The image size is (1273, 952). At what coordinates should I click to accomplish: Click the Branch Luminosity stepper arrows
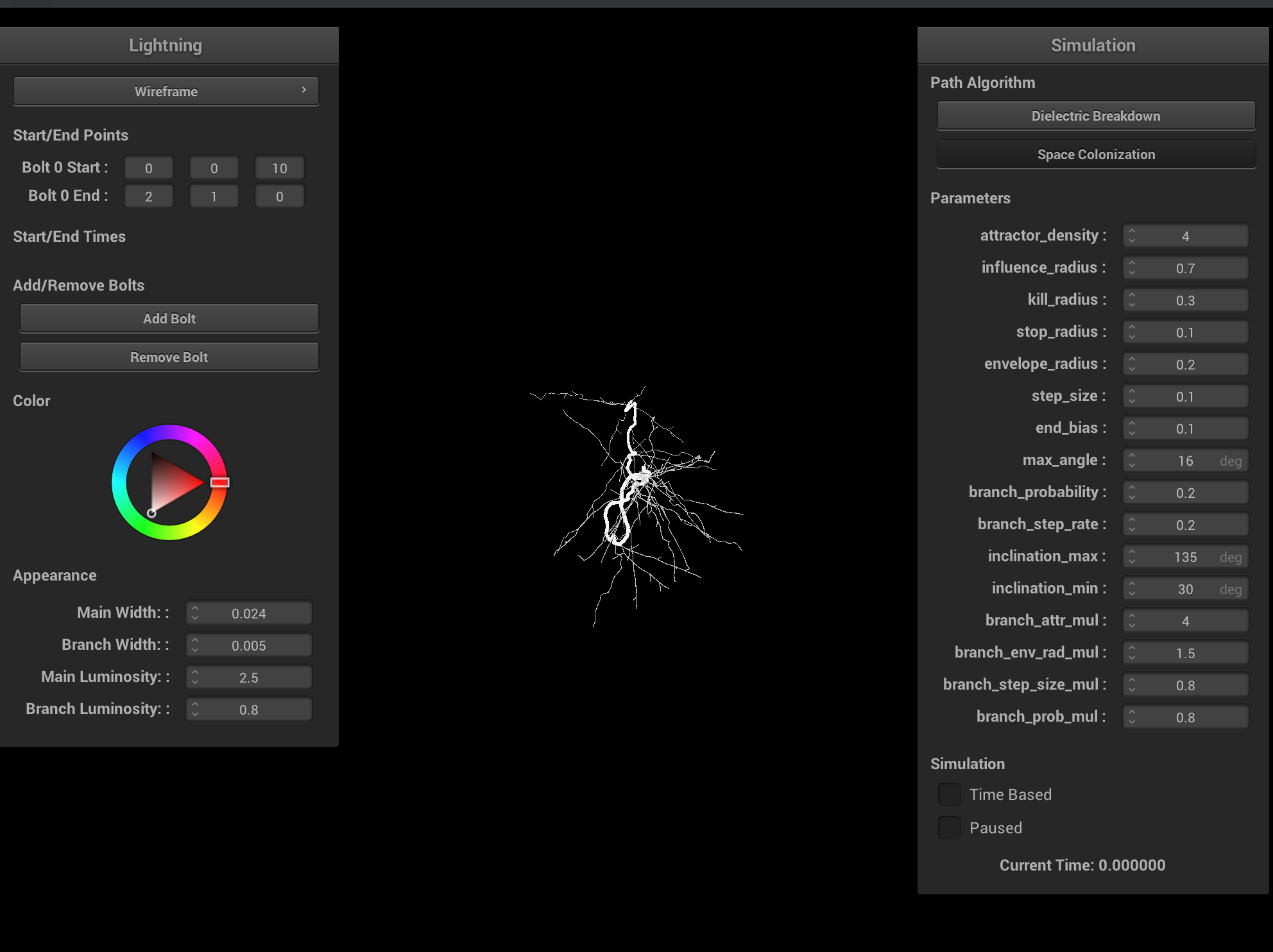pos(195,710)
